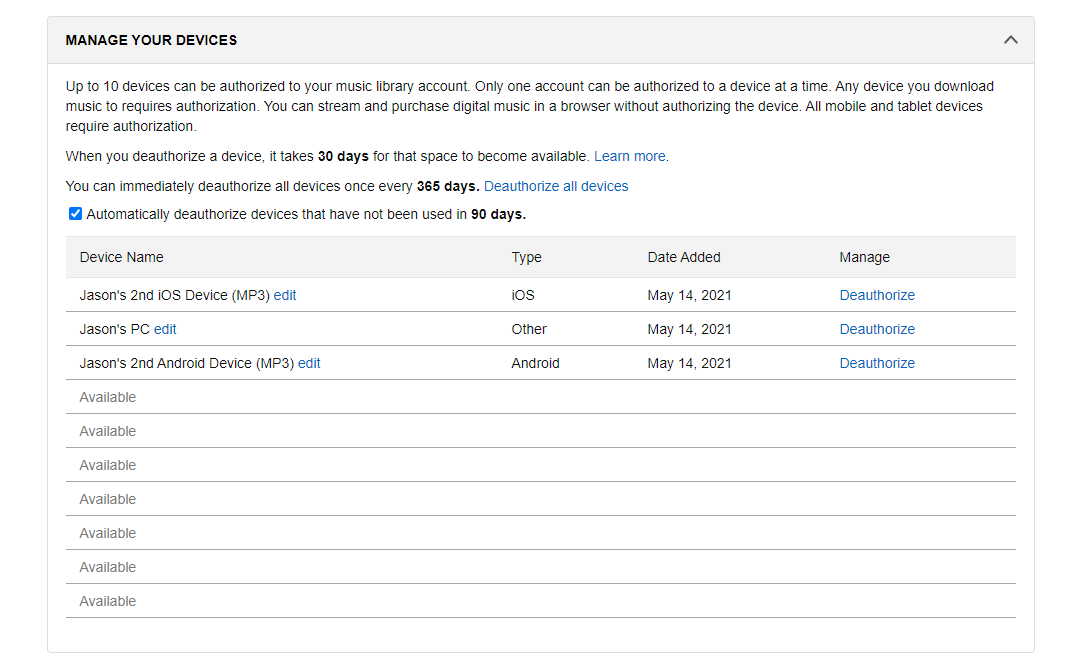Deauthorize Jason's 2nd iOS Device
Viewport: 1077px width, 662px height.
point(877,295)
